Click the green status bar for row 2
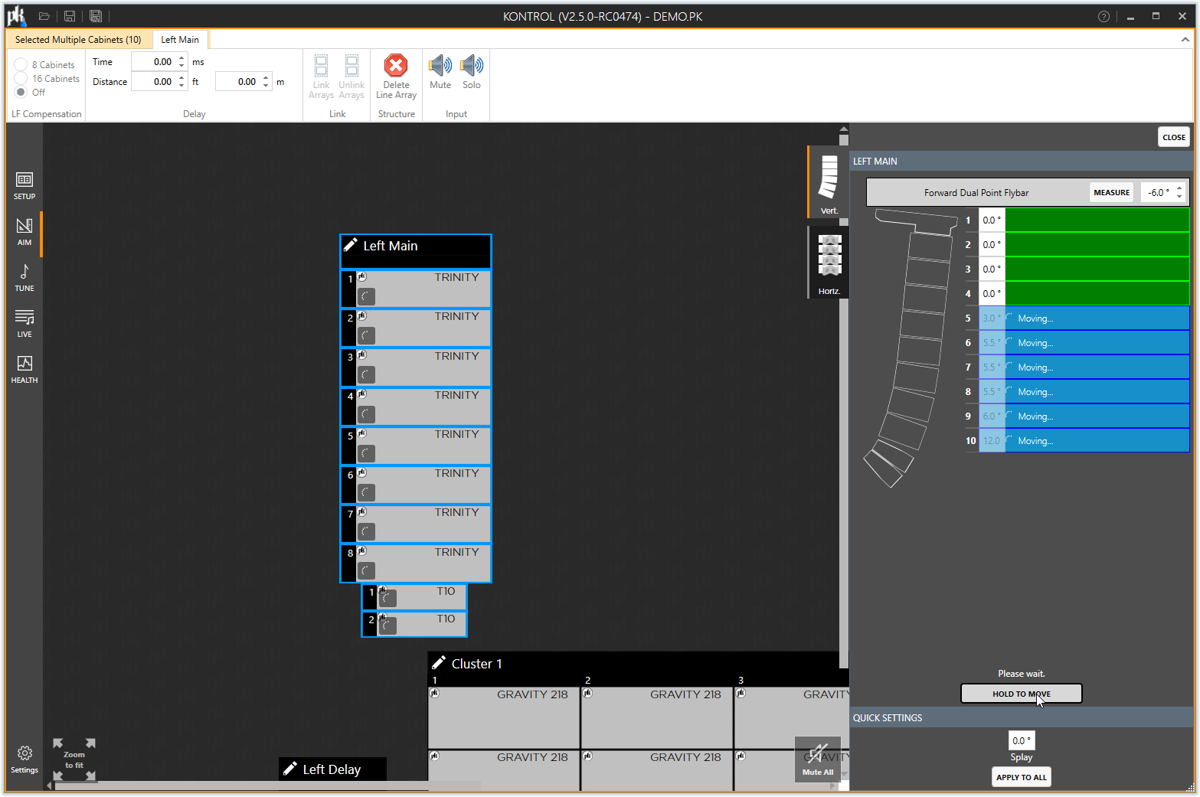1200x797 pixels. tap(1097, 245)
